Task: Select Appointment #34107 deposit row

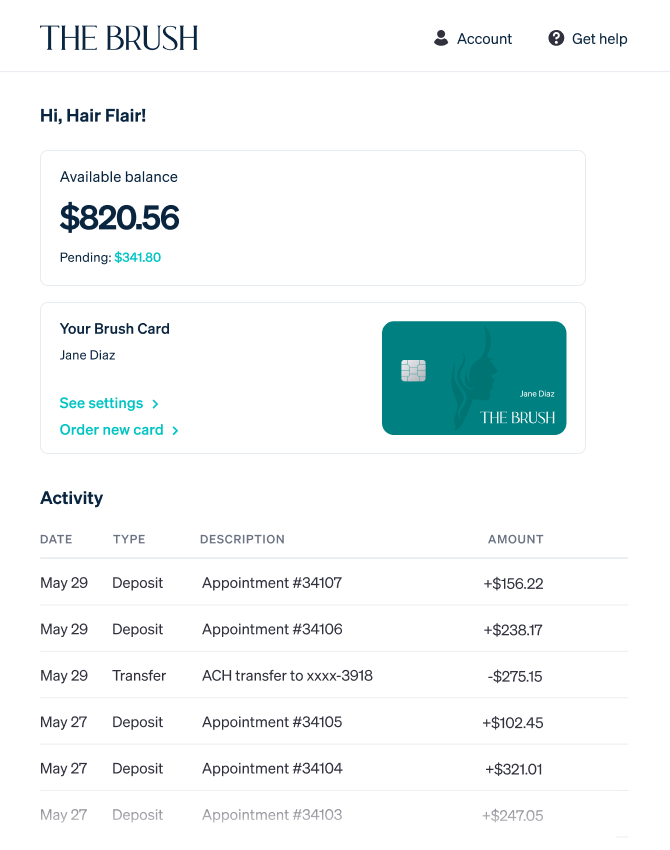Action: click(x=272, y=583)
